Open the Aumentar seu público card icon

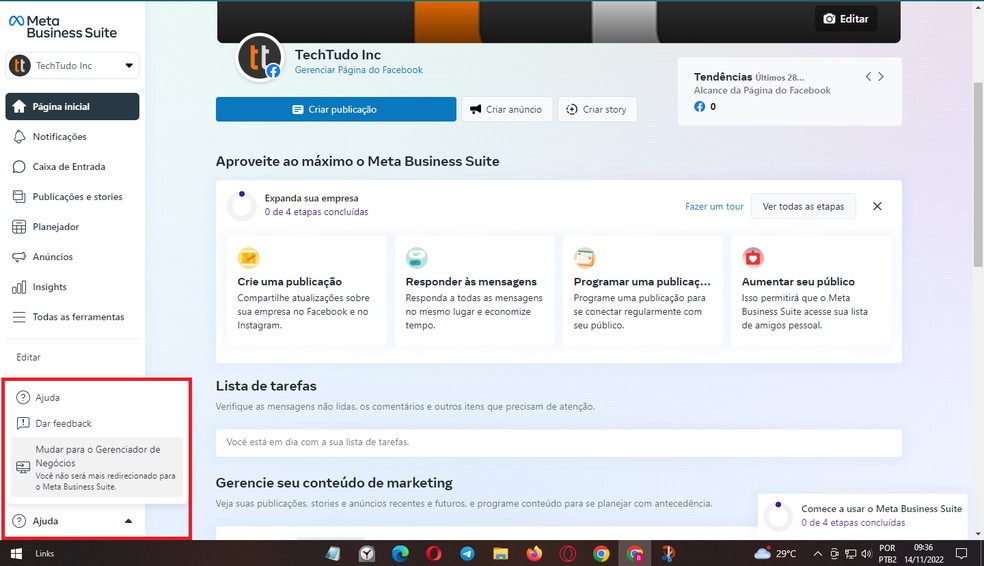coord(752,258)
